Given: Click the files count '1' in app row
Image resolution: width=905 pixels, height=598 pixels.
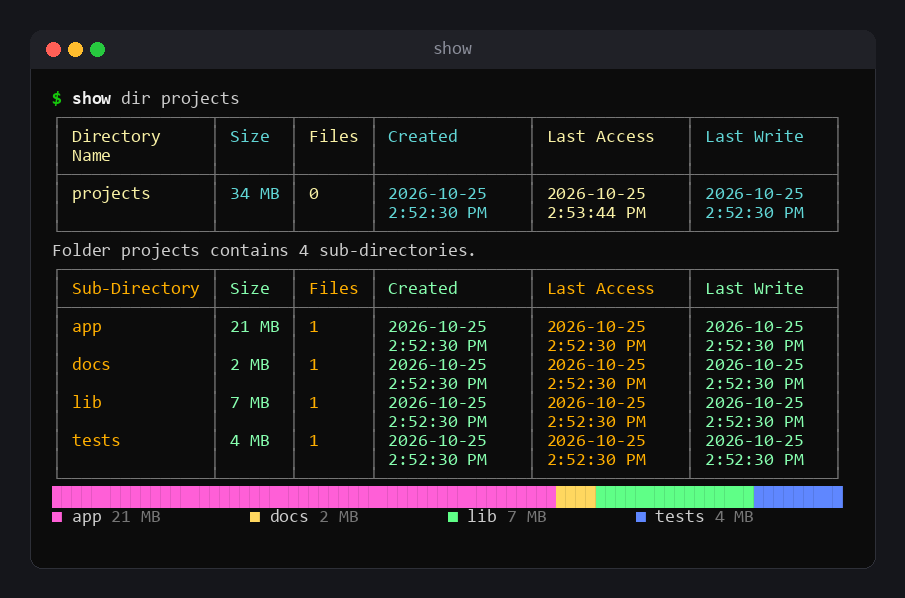Looking at the screenshot, I should coord(313,327).
